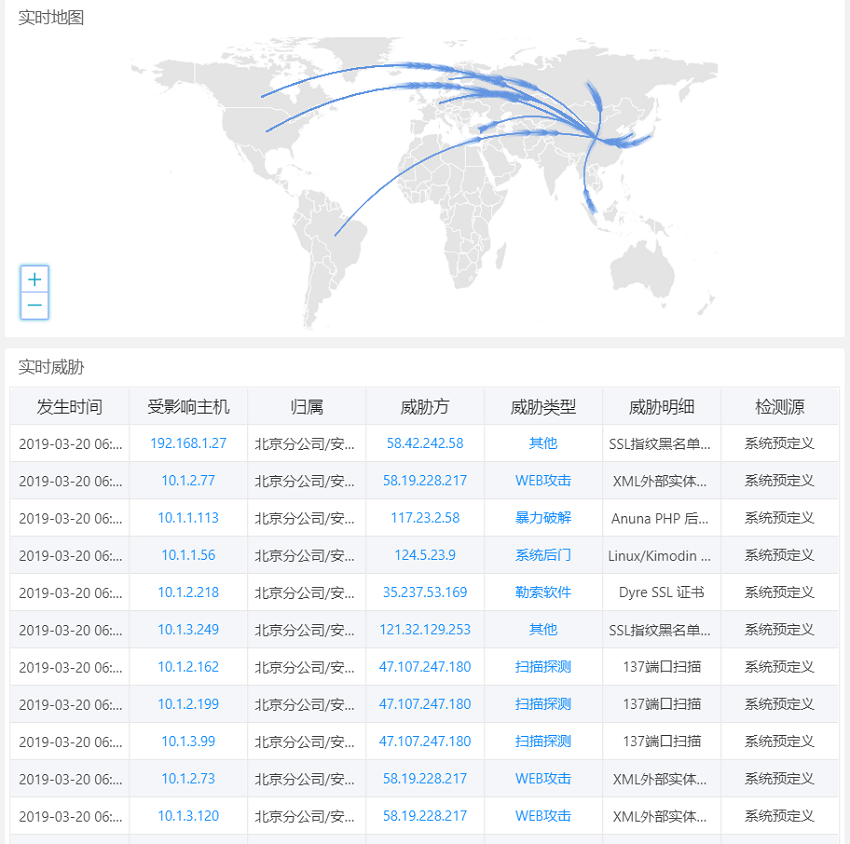Click threat source 124.5.23.9
Image resolution: width=850 pixels, height=844 pixels.
pos(425,555)
